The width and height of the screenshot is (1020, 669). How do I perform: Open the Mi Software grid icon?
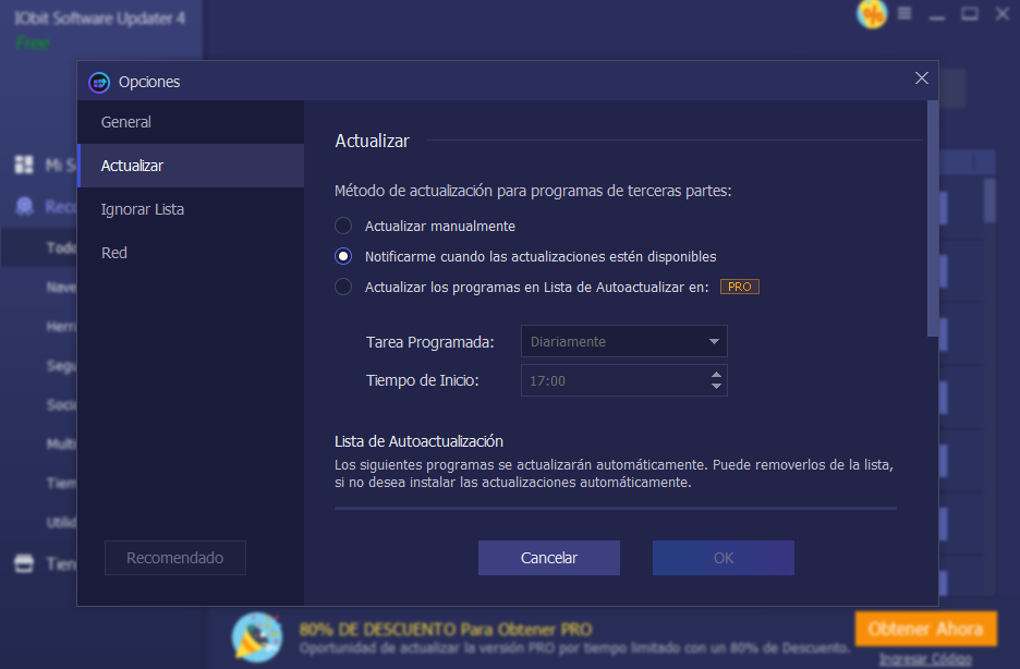(23, 161)
